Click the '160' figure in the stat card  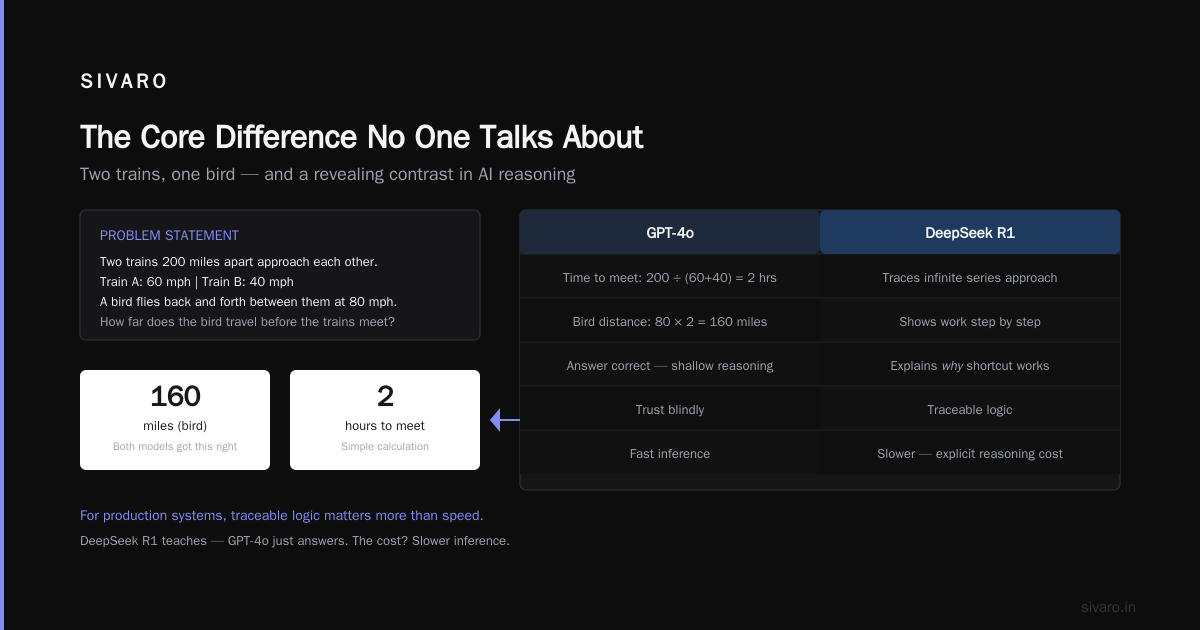pos(175,397)
